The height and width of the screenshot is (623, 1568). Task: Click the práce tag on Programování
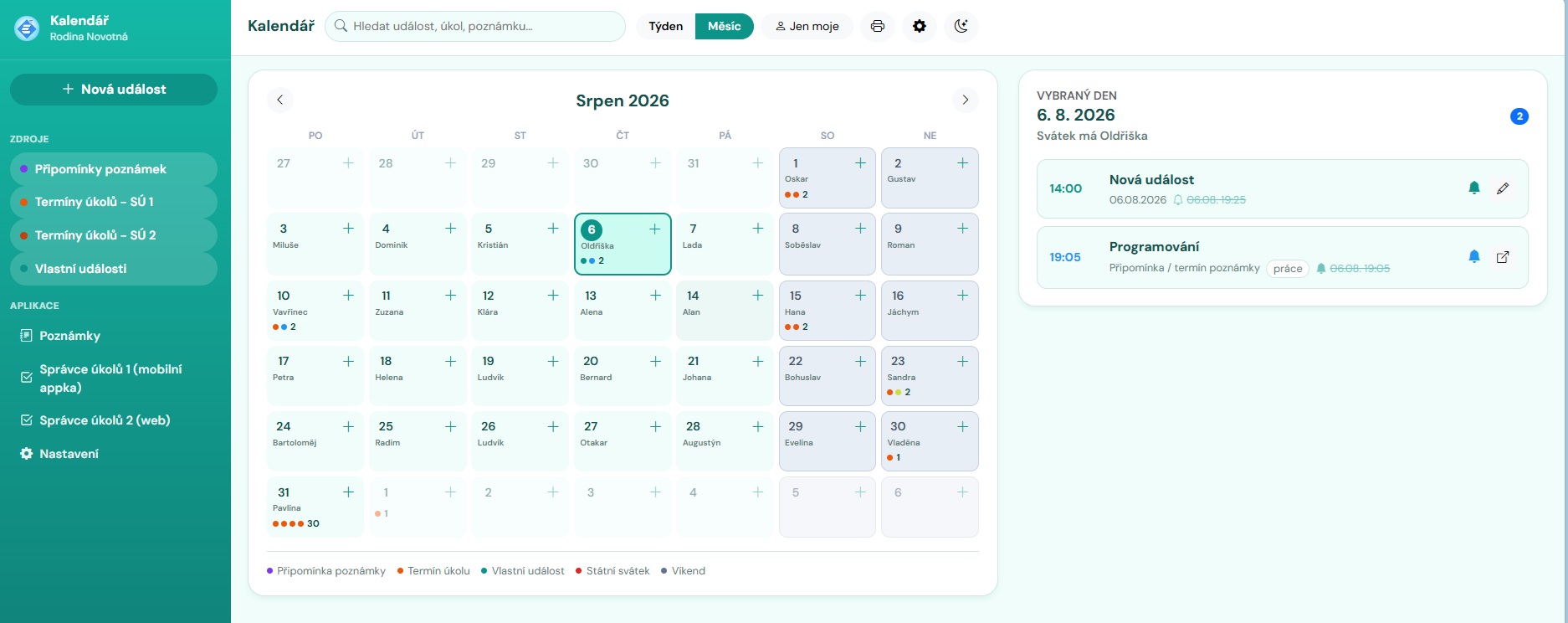[1288, 269]
